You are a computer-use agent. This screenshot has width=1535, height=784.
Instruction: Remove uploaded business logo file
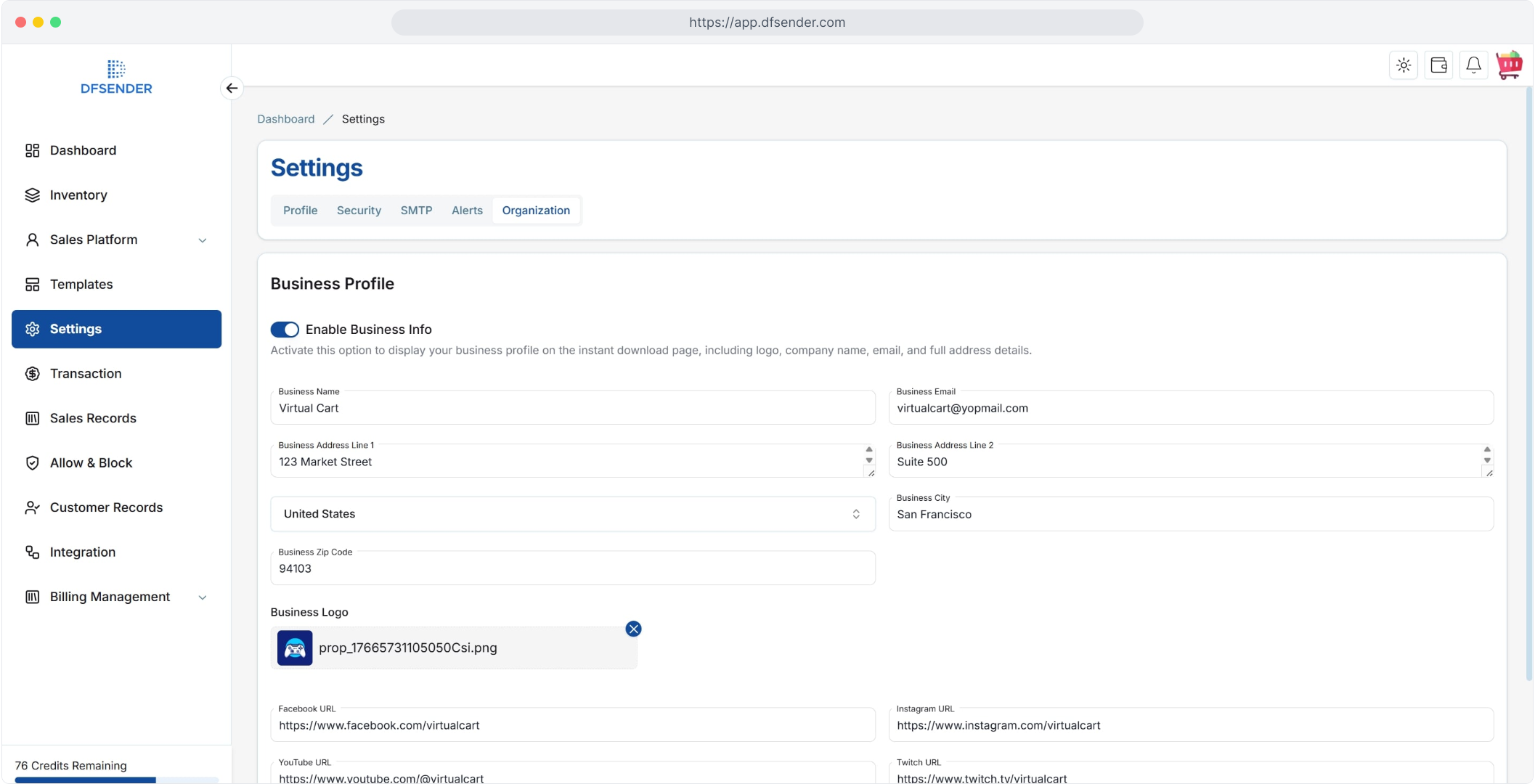coord(633,629)
